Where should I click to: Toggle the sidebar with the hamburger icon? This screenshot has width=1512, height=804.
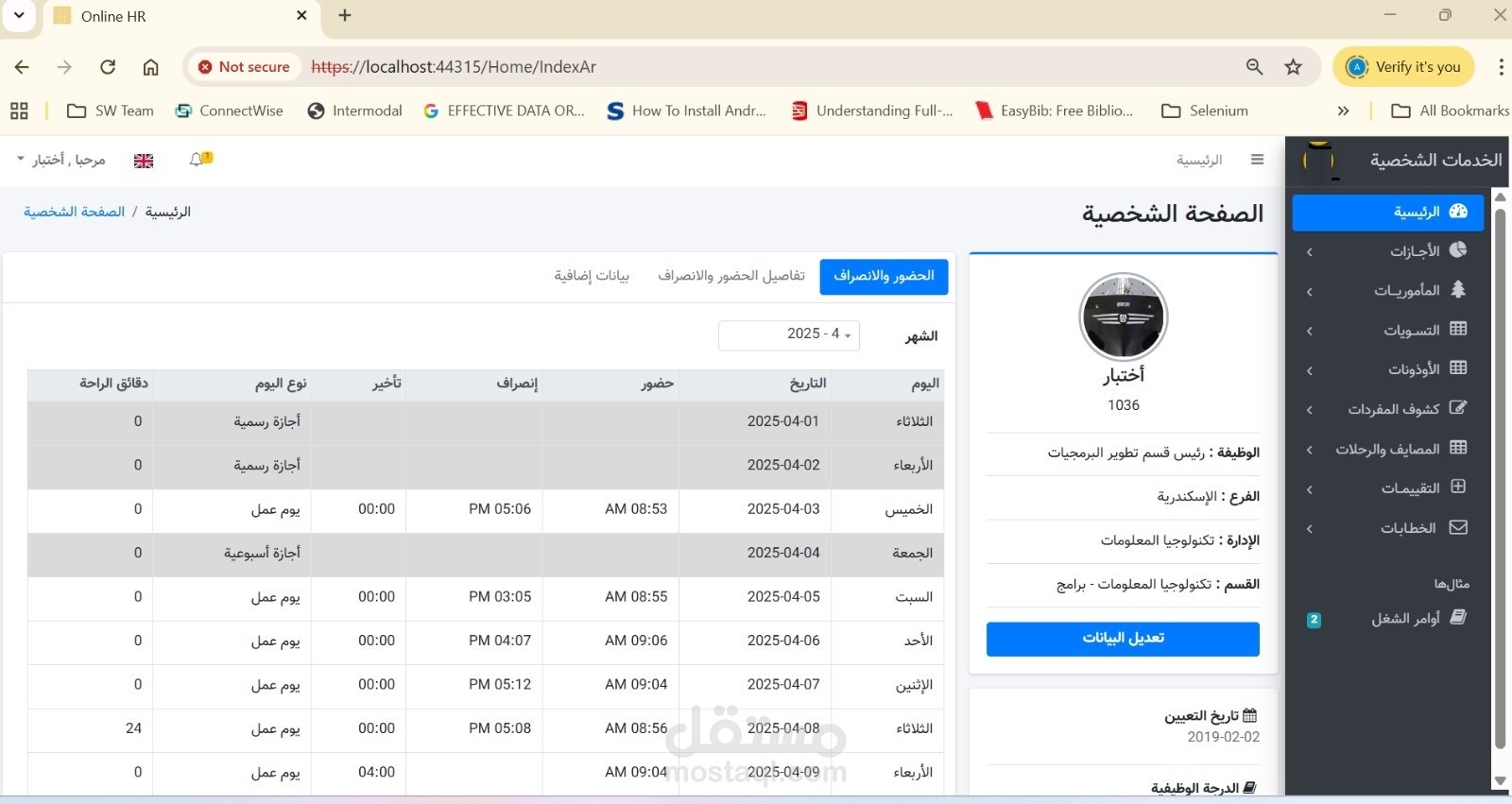coord(1257,160)
